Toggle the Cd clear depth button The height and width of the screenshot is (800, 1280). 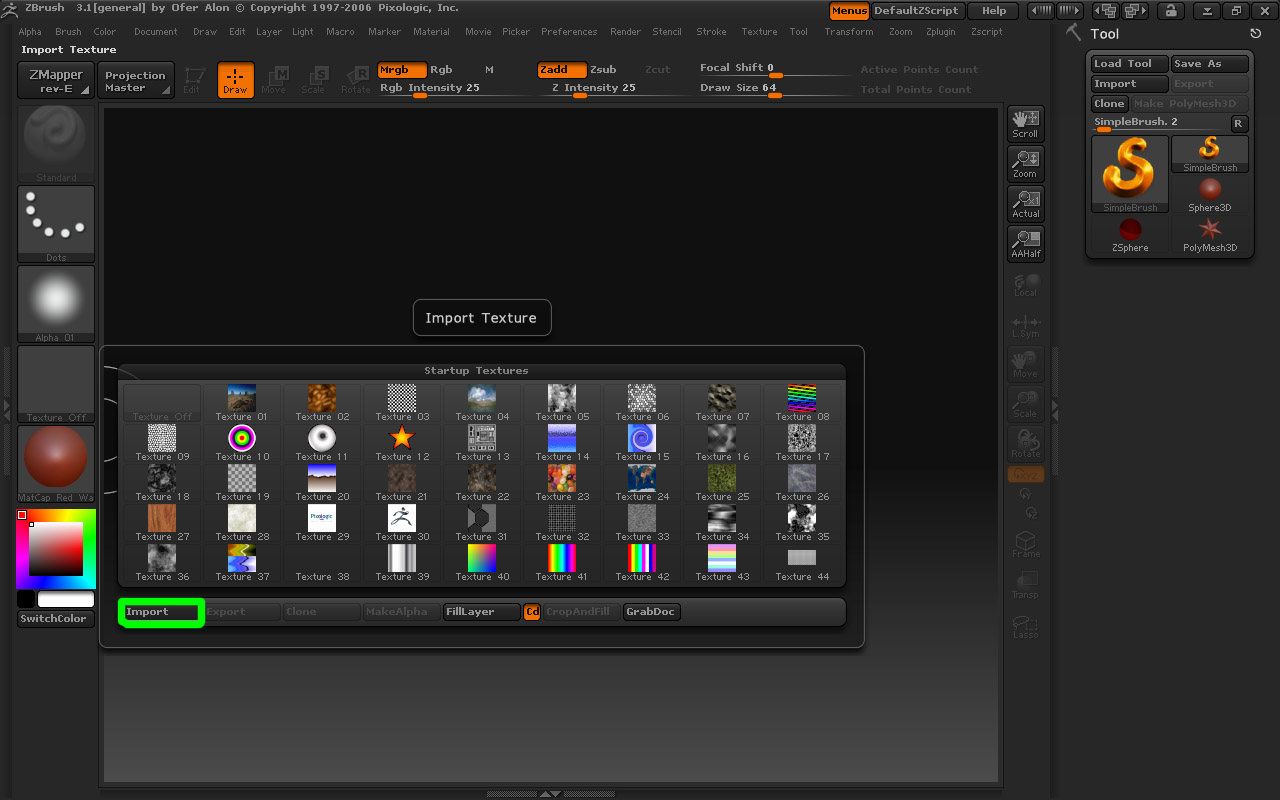532,612
